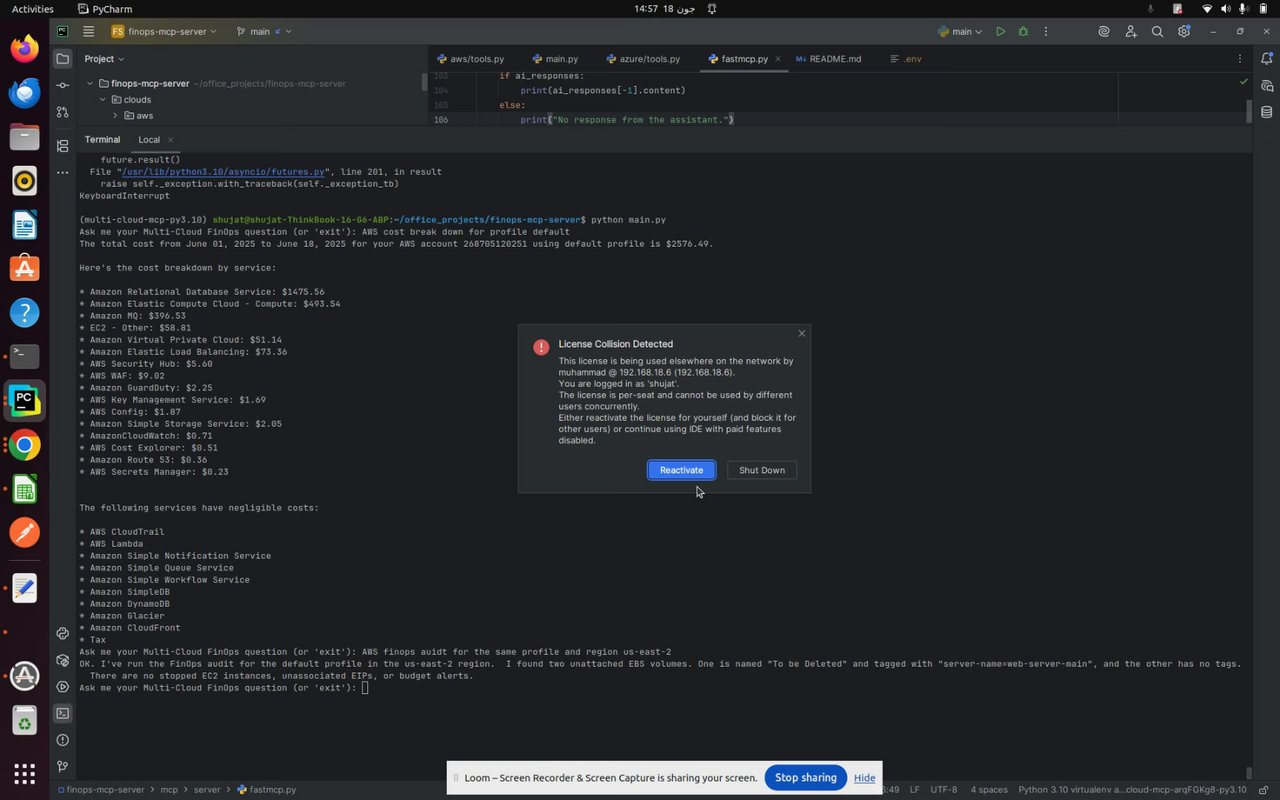Screen dimensions: 1280x800
Task: Open the Commit tool window icon
Action: [x=62, y=86]
